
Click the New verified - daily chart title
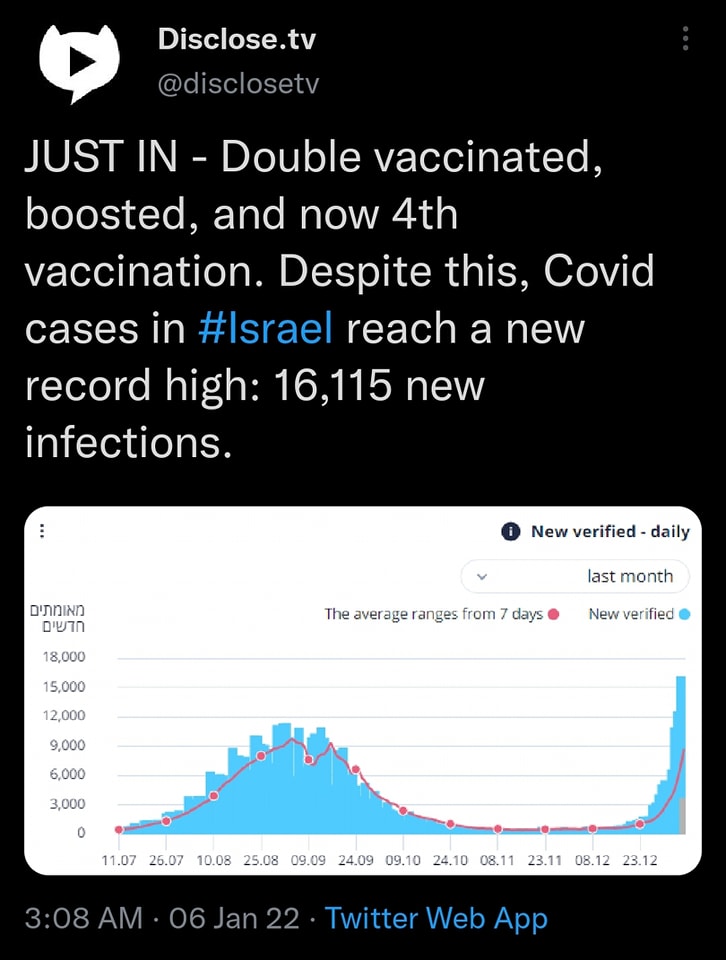click(x=610, y=532)
